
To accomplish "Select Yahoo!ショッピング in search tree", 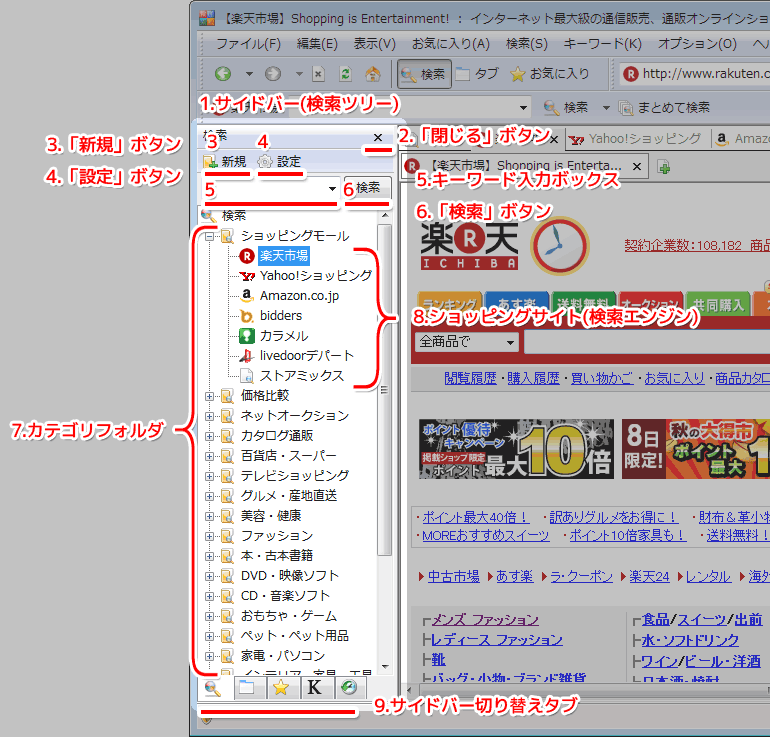I will [x=316, y=276].
